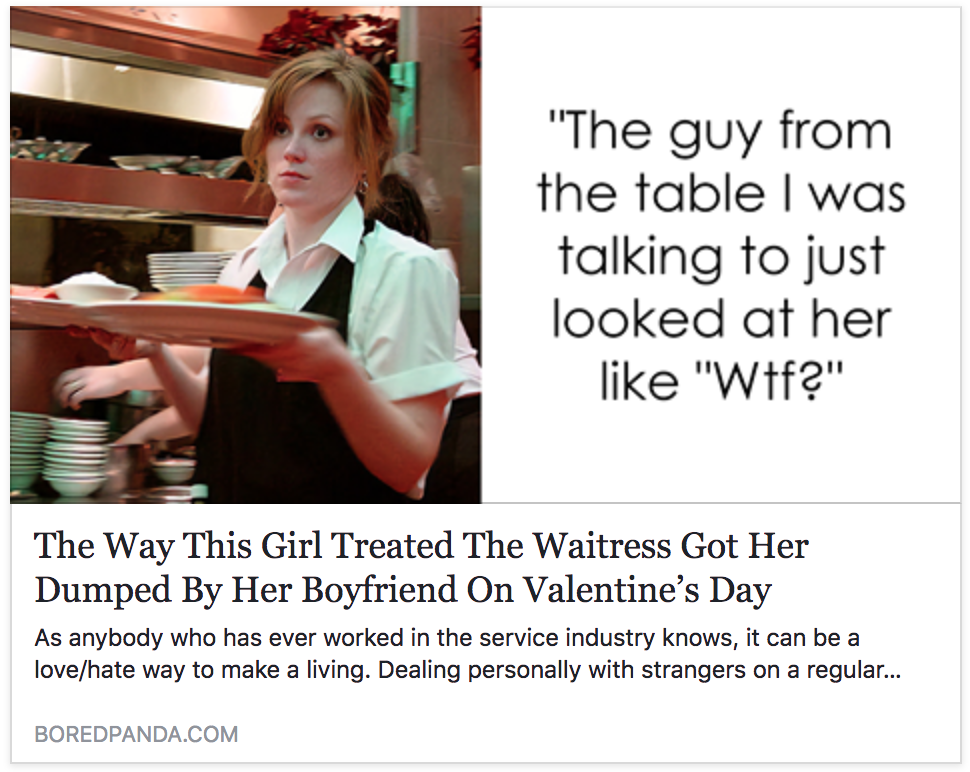Click the stack of white plates on the shelf
This screenshot has width=970, height=772.
coord(186,270)
